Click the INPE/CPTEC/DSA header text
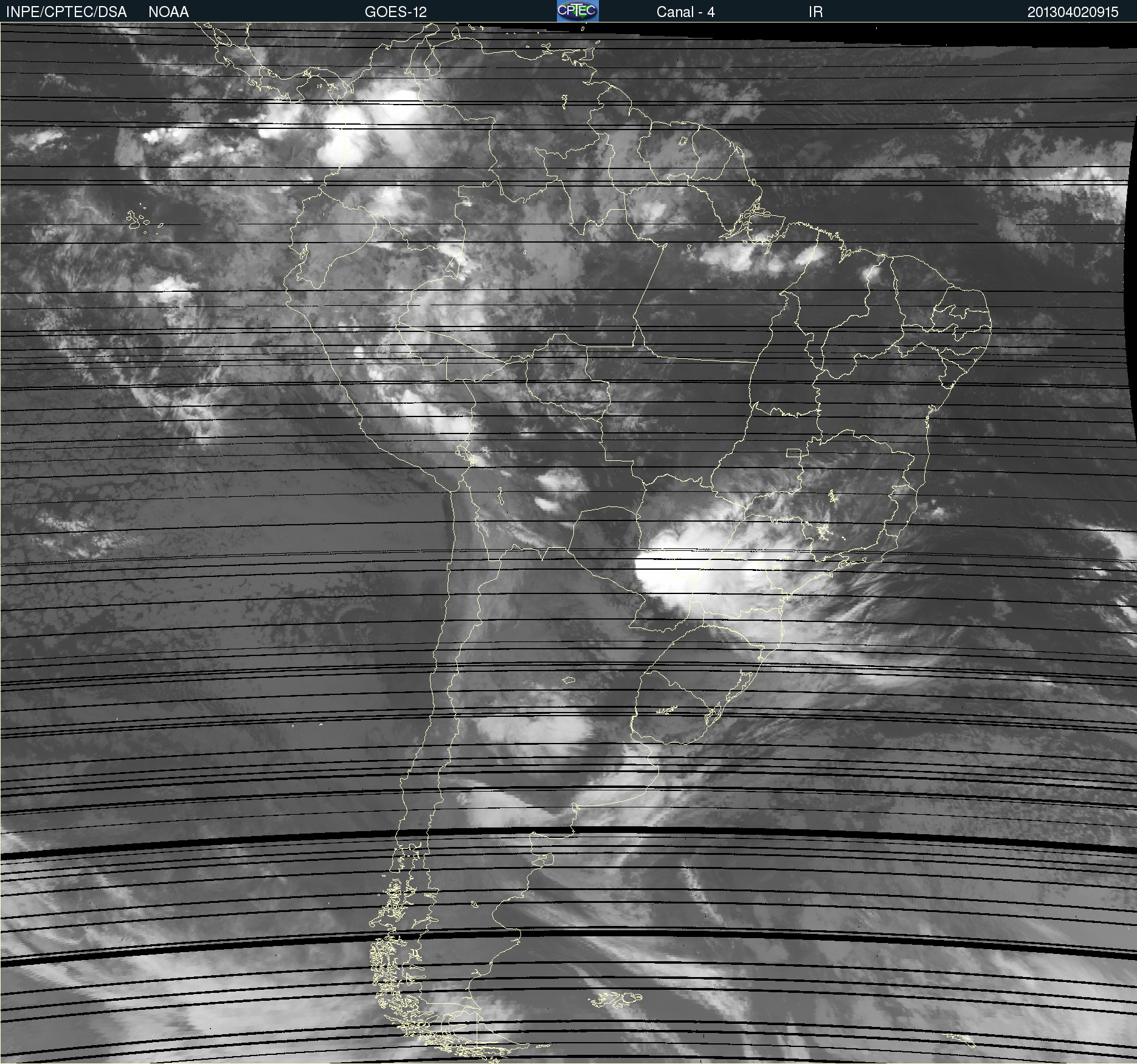Viewport: 1137px width, 1064px height. (x=66, y=12)
